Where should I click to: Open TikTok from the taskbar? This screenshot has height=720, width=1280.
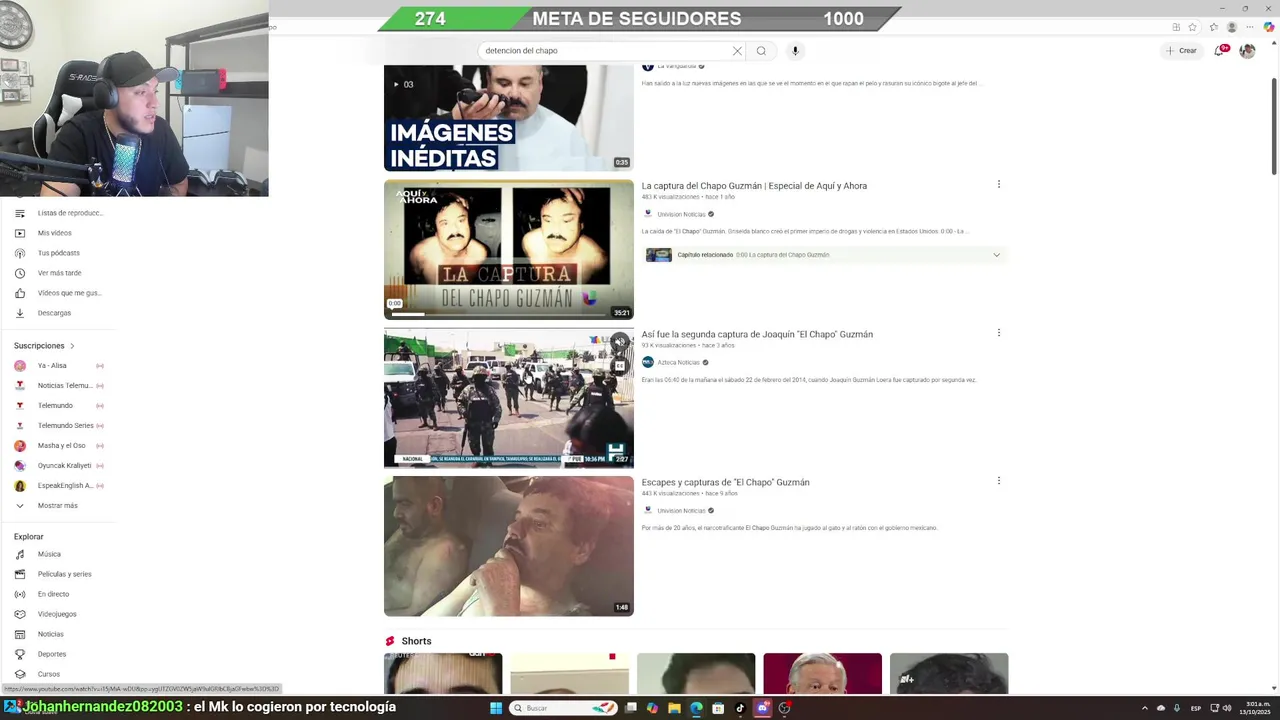point(740,708)
